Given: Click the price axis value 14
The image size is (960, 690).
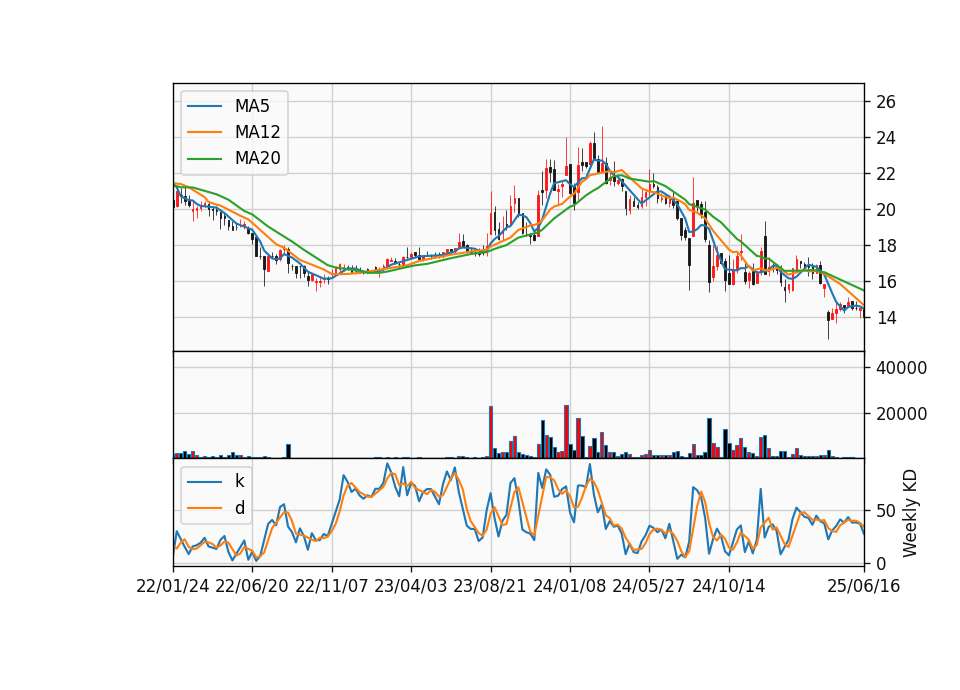Looking at the screenshot, I should click(886, 317).
